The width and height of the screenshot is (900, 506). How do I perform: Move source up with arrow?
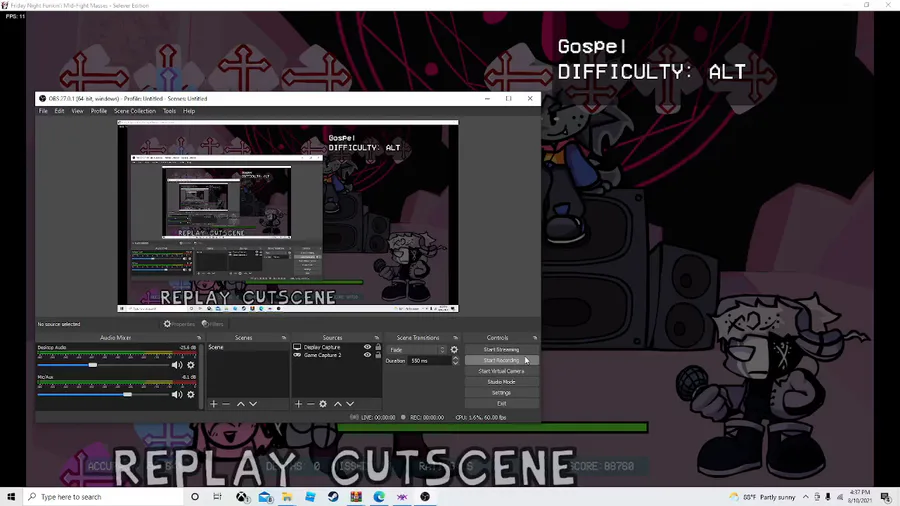(338, 404)
